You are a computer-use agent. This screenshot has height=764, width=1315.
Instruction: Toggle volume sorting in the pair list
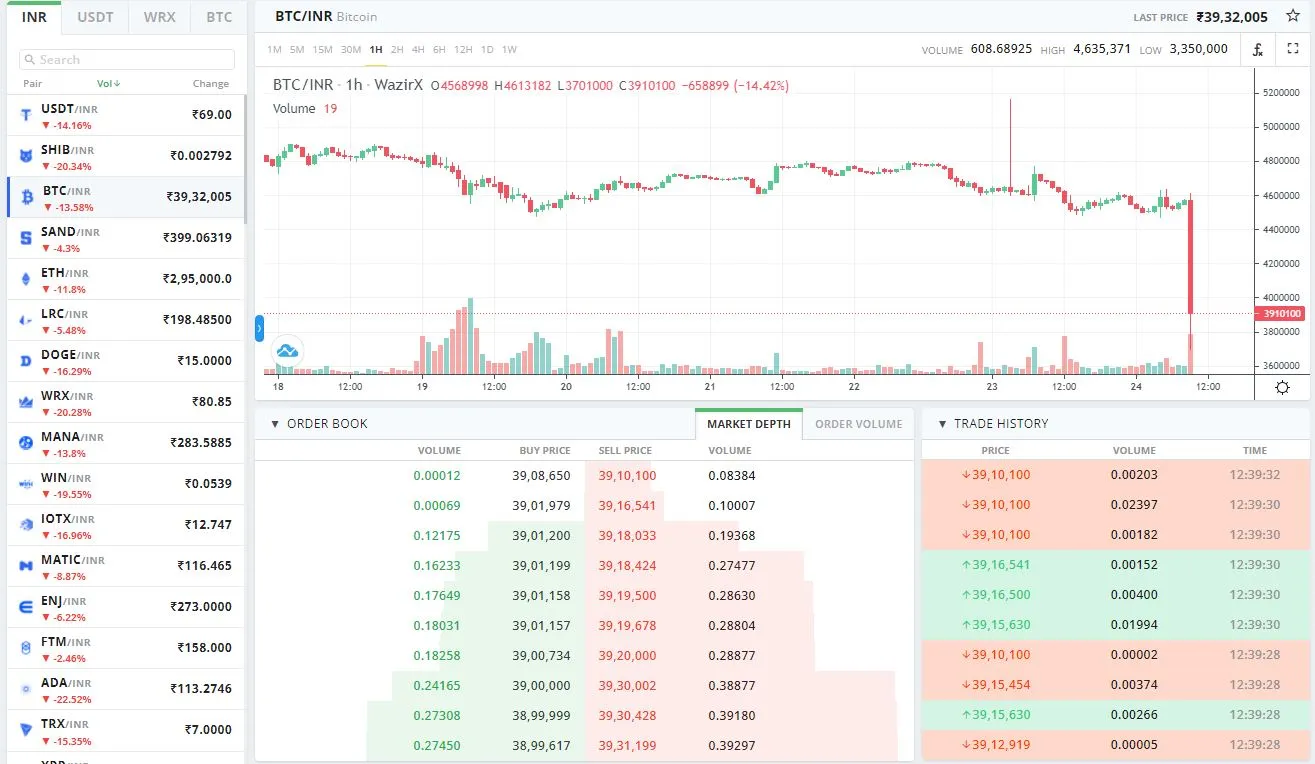(108, 84)
